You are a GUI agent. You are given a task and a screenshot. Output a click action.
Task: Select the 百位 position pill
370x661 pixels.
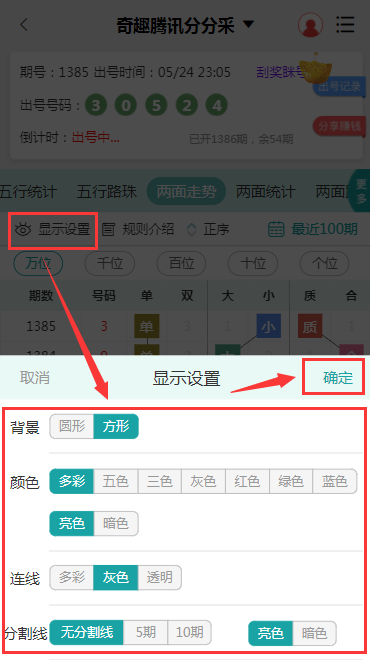181,263
